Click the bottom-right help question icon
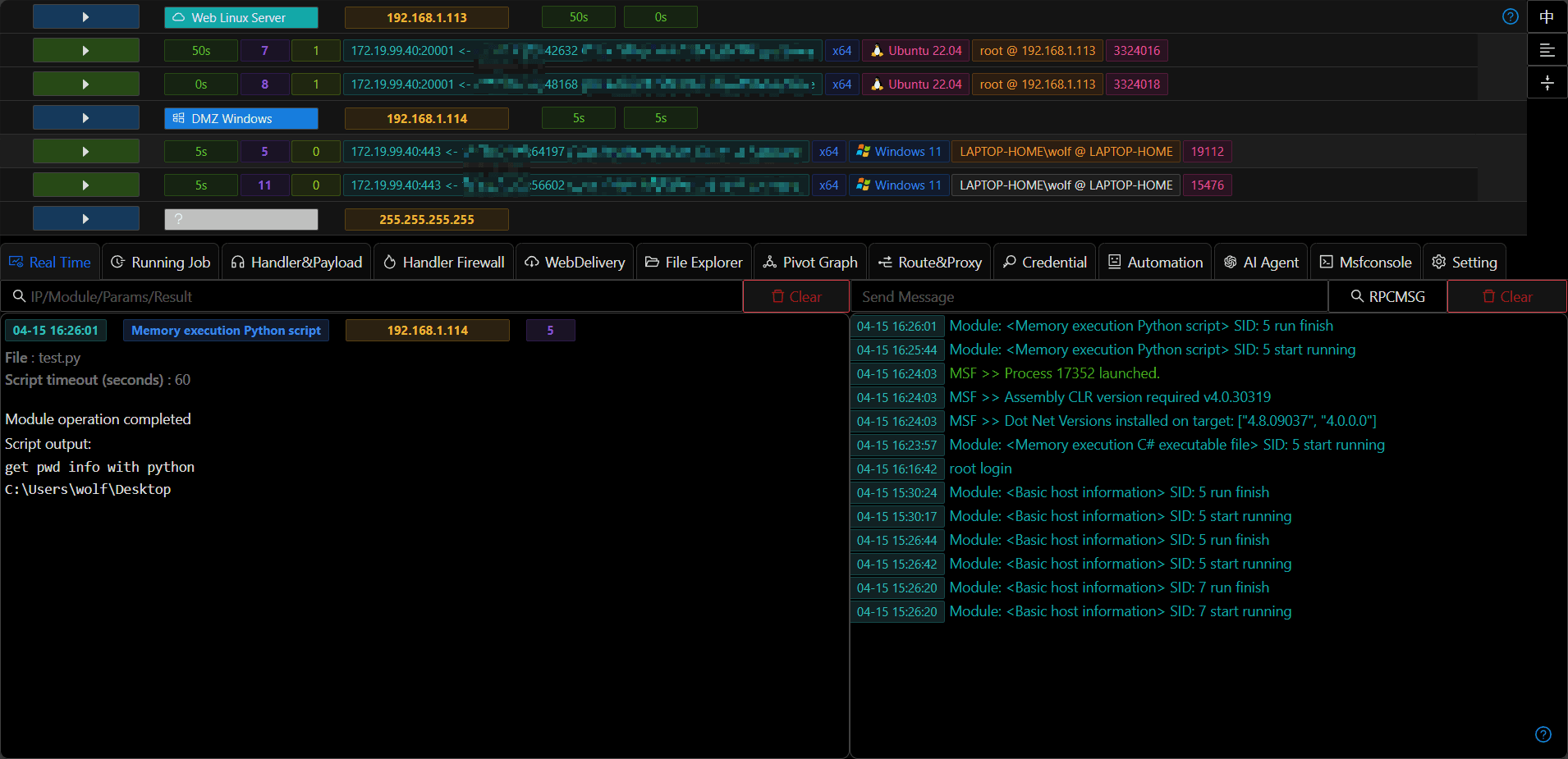 pos(1543,734)
